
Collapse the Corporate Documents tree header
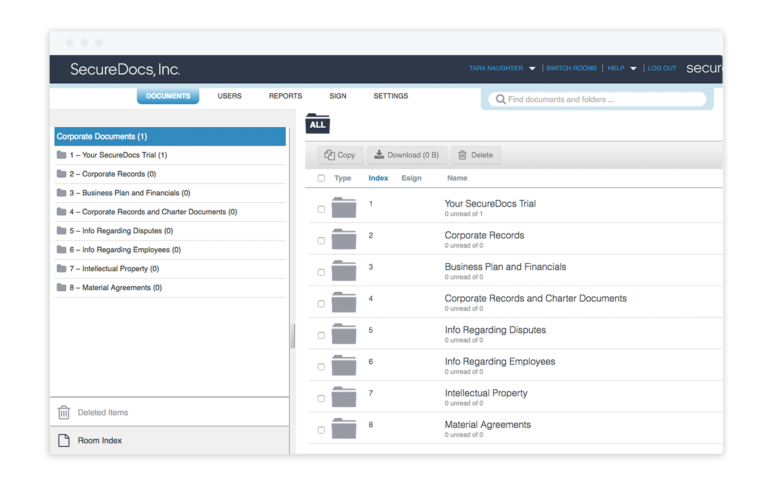click(x=170, y=136)
